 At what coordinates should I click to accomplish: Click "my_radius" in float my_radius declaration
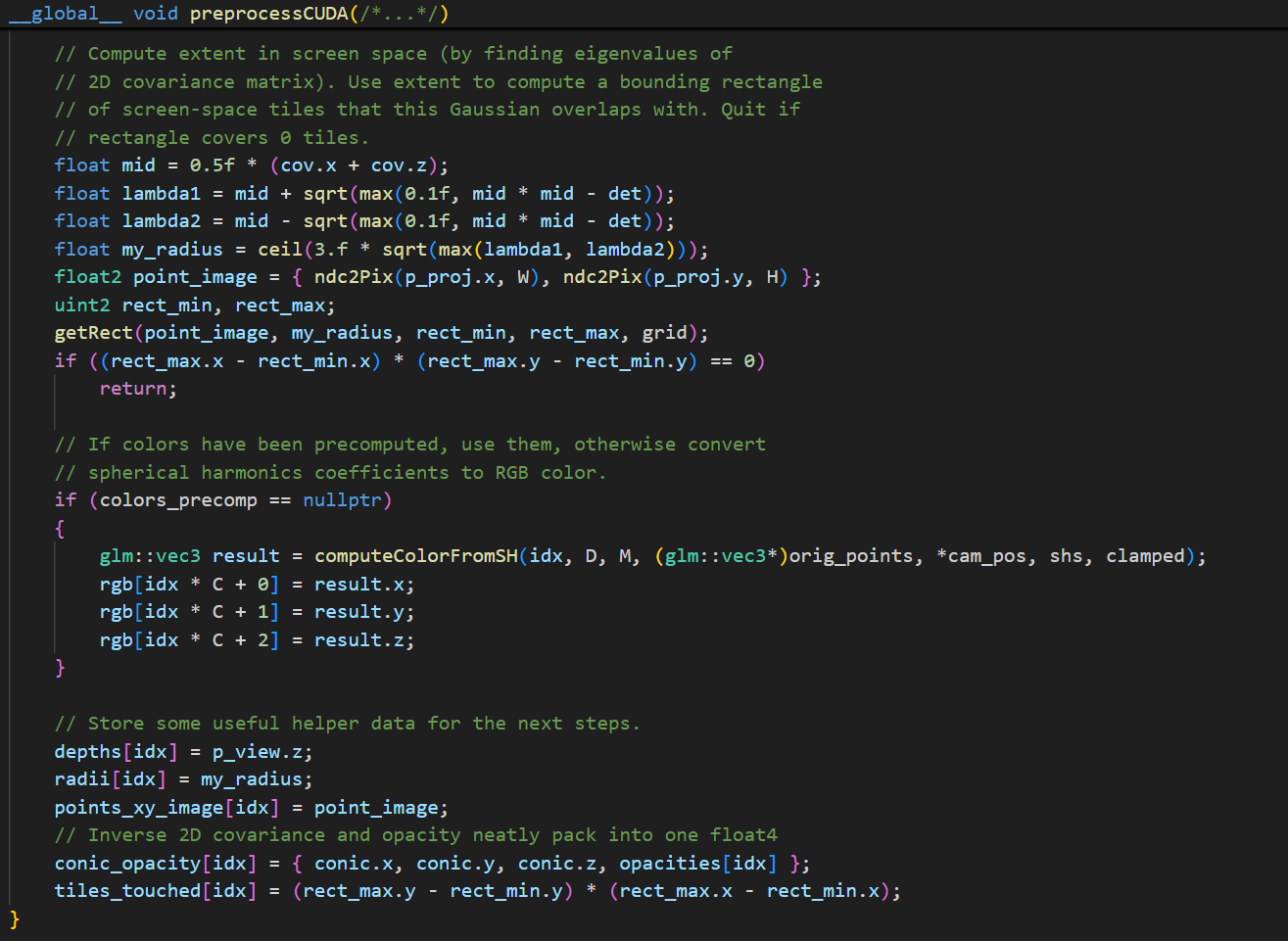[x=172, y=250]
